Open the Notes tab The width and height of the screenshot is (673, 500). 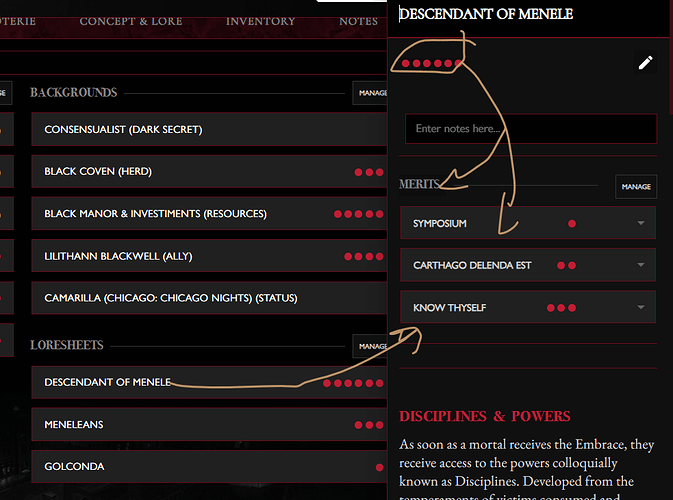(x=358, y=21)
